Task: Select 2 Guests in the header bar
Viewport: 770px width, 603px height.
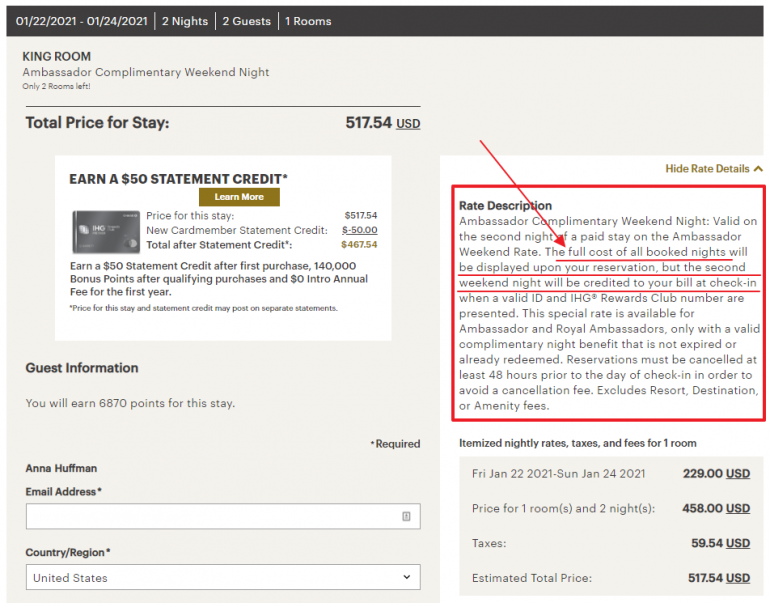Action: click(247, 21)
